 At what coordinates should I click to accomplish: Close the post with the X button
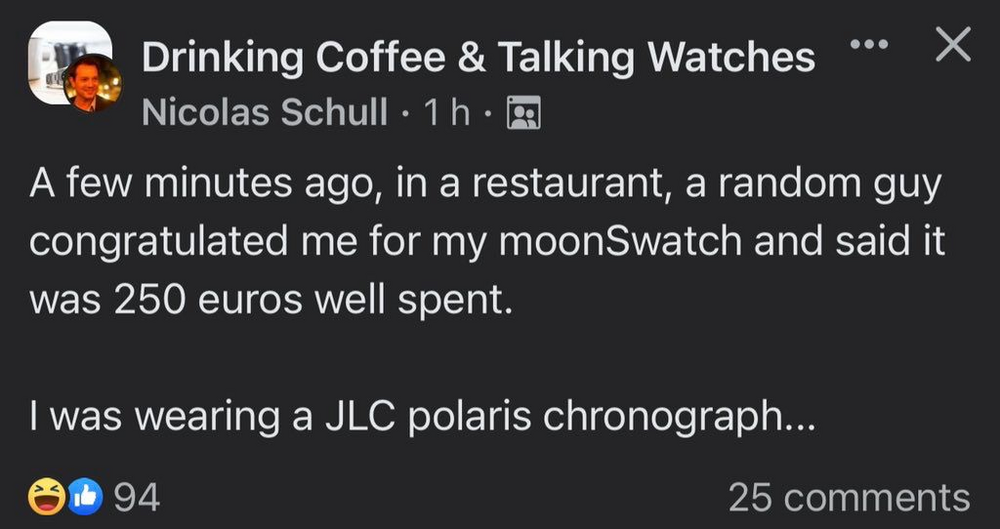pos(951,46)
